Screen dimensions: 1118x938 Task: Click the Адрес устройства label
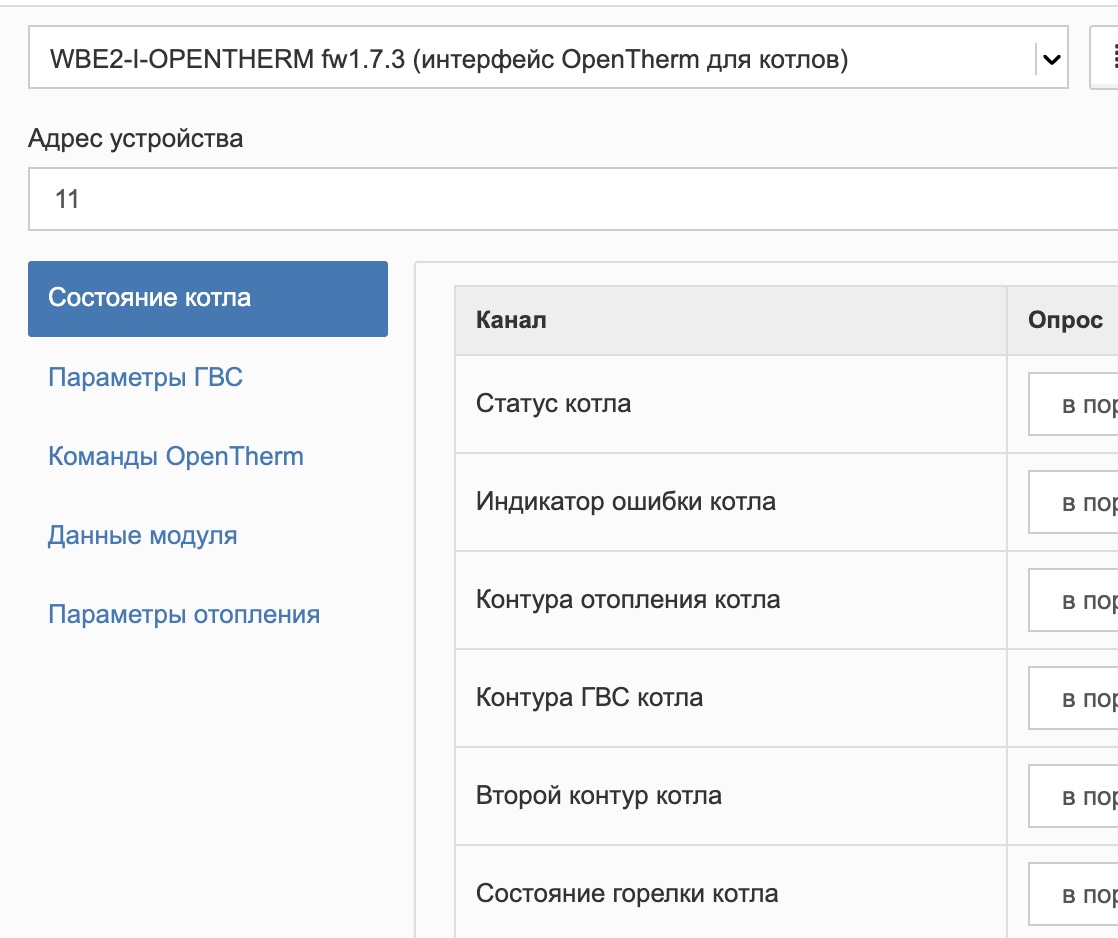tap(135, 138)
